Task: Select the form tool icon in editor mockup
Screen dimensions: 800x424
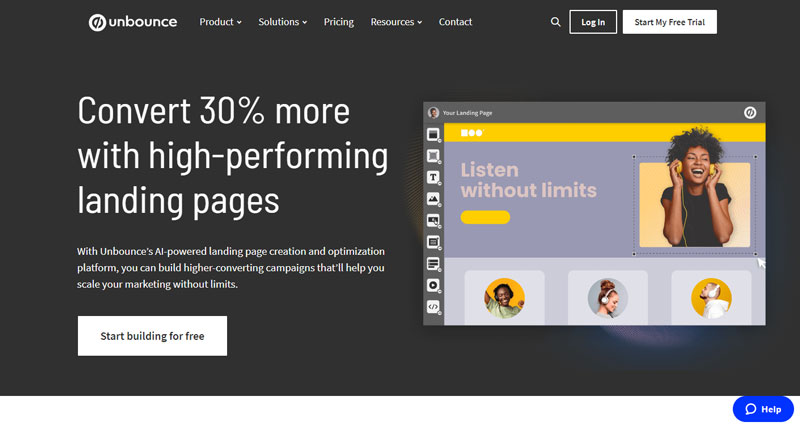Action: click(x=433, y=242)
